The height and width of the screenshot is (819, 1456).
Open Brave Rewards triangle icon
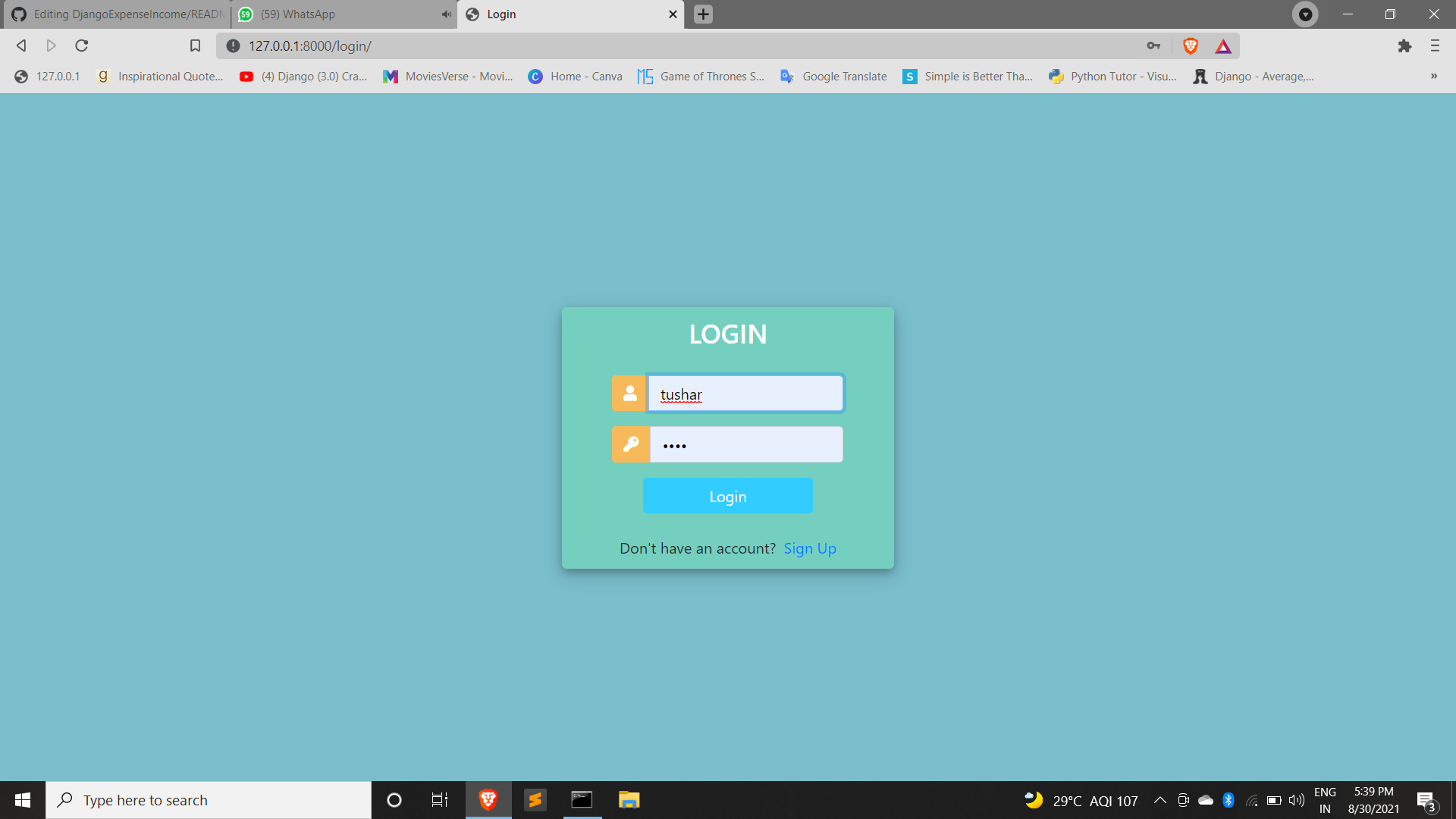pos(1223,45)
